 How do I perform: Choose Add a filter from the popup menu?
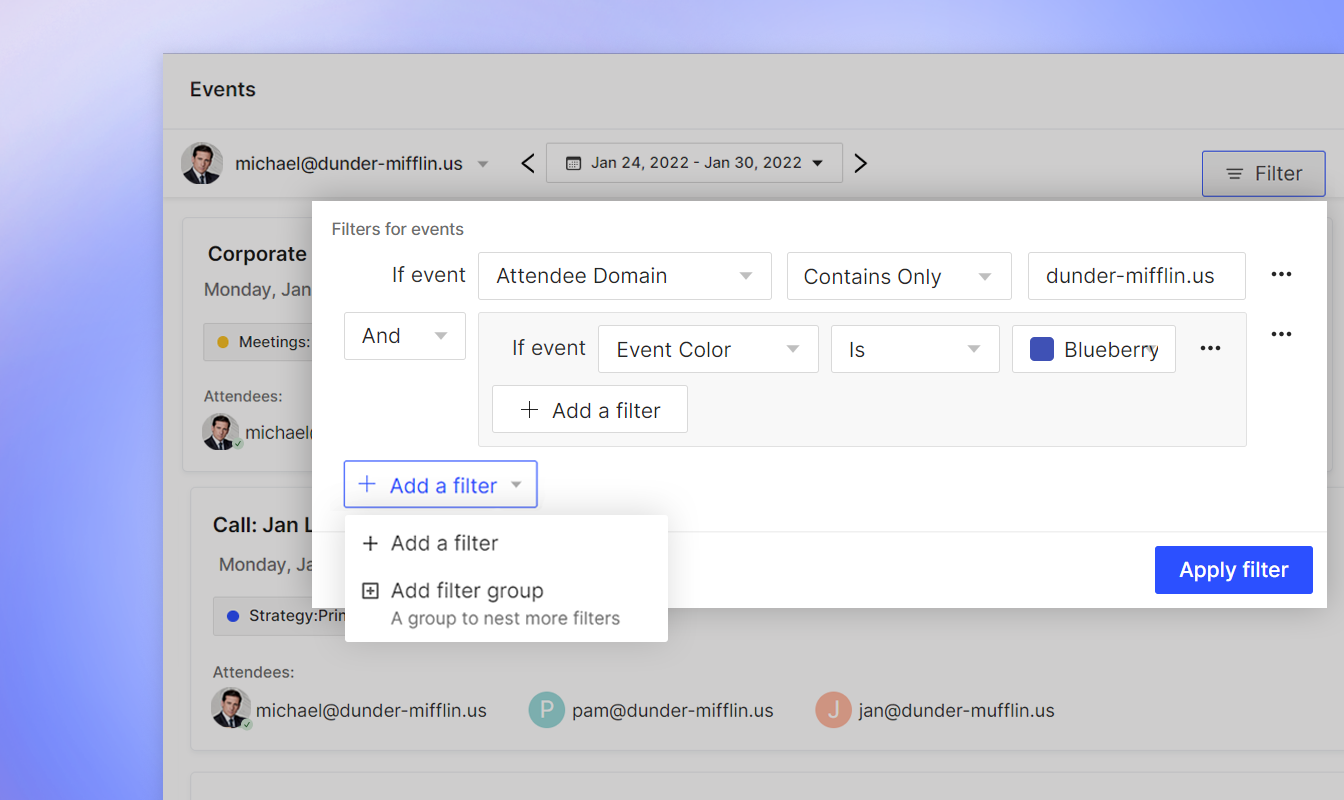tap(506, 543)
